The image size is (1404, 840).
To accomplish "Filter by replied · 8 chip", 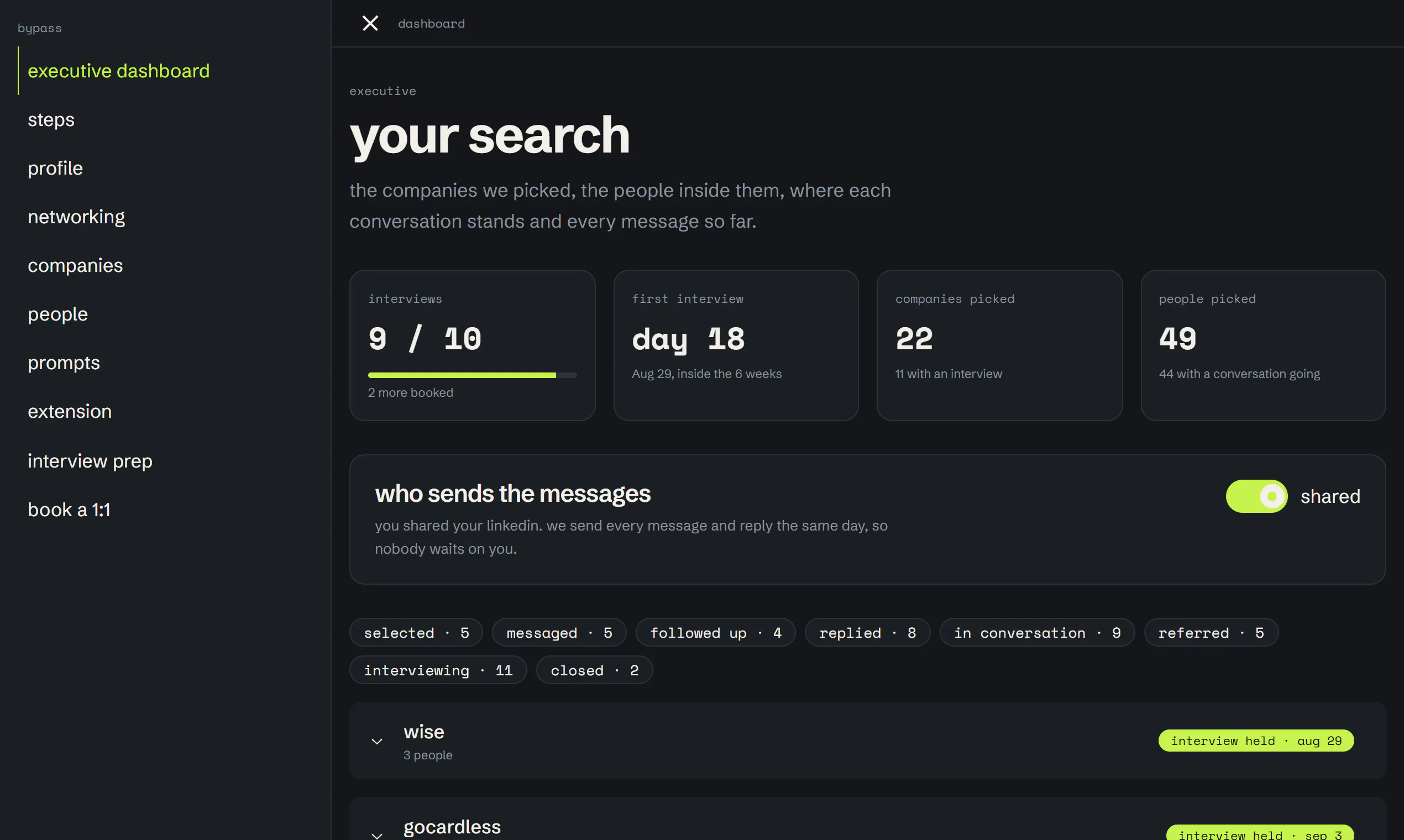I will pos(867,632).
